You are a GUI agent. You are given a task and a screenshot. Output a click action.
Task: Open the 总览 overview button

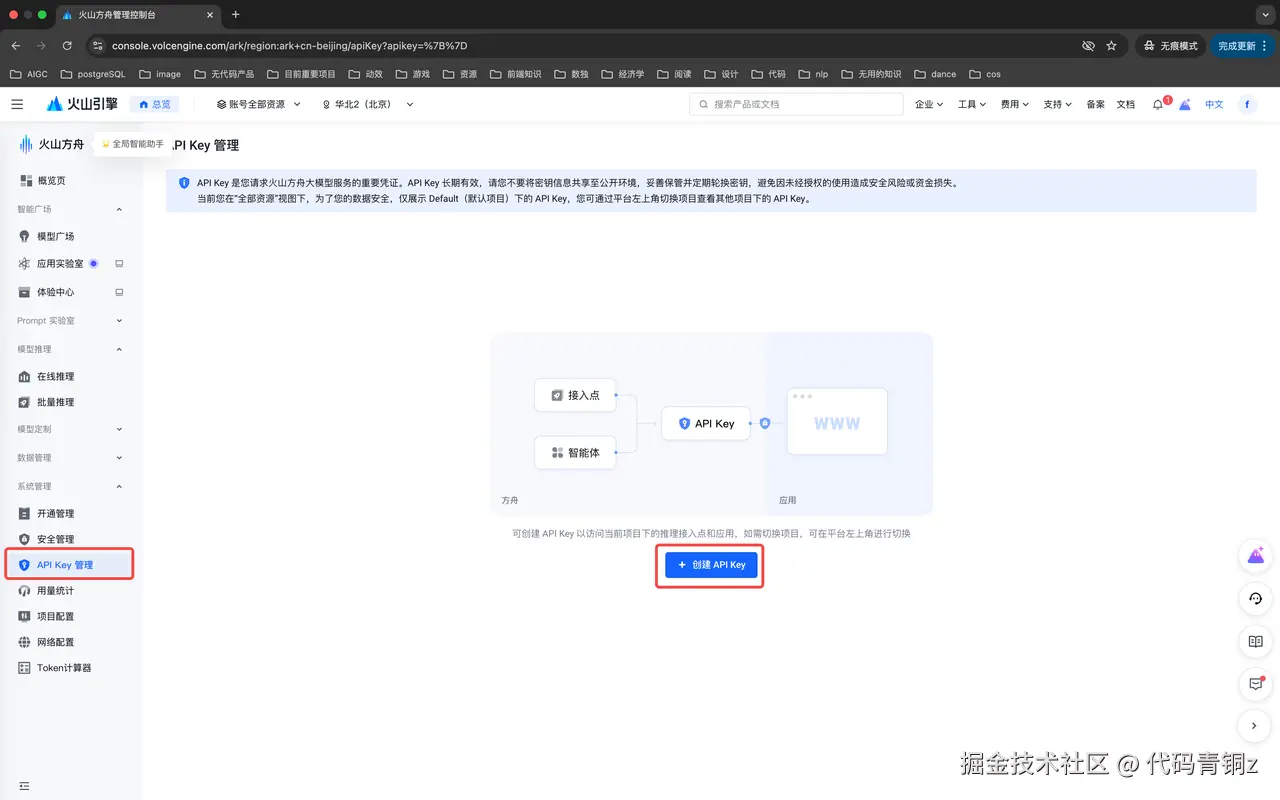pos(155,104)
